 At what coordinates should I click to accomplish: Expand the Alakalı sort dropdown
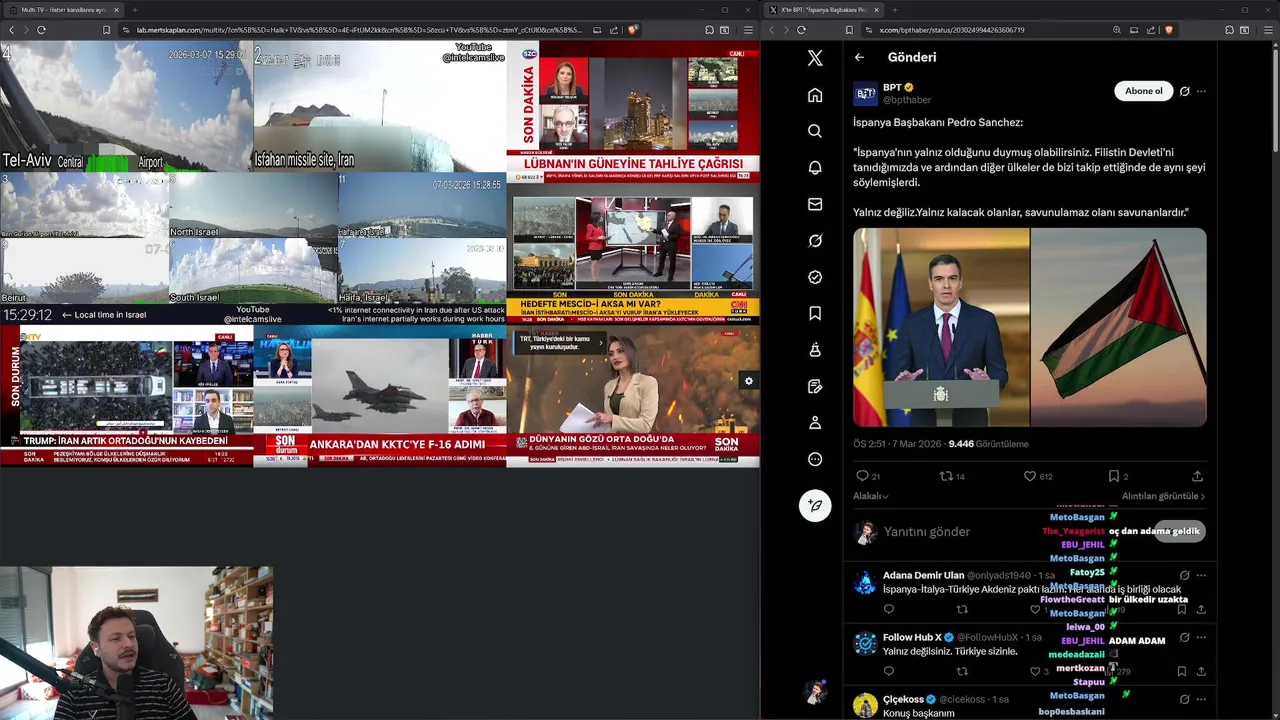pyautogui.click(x=871, y=496)
